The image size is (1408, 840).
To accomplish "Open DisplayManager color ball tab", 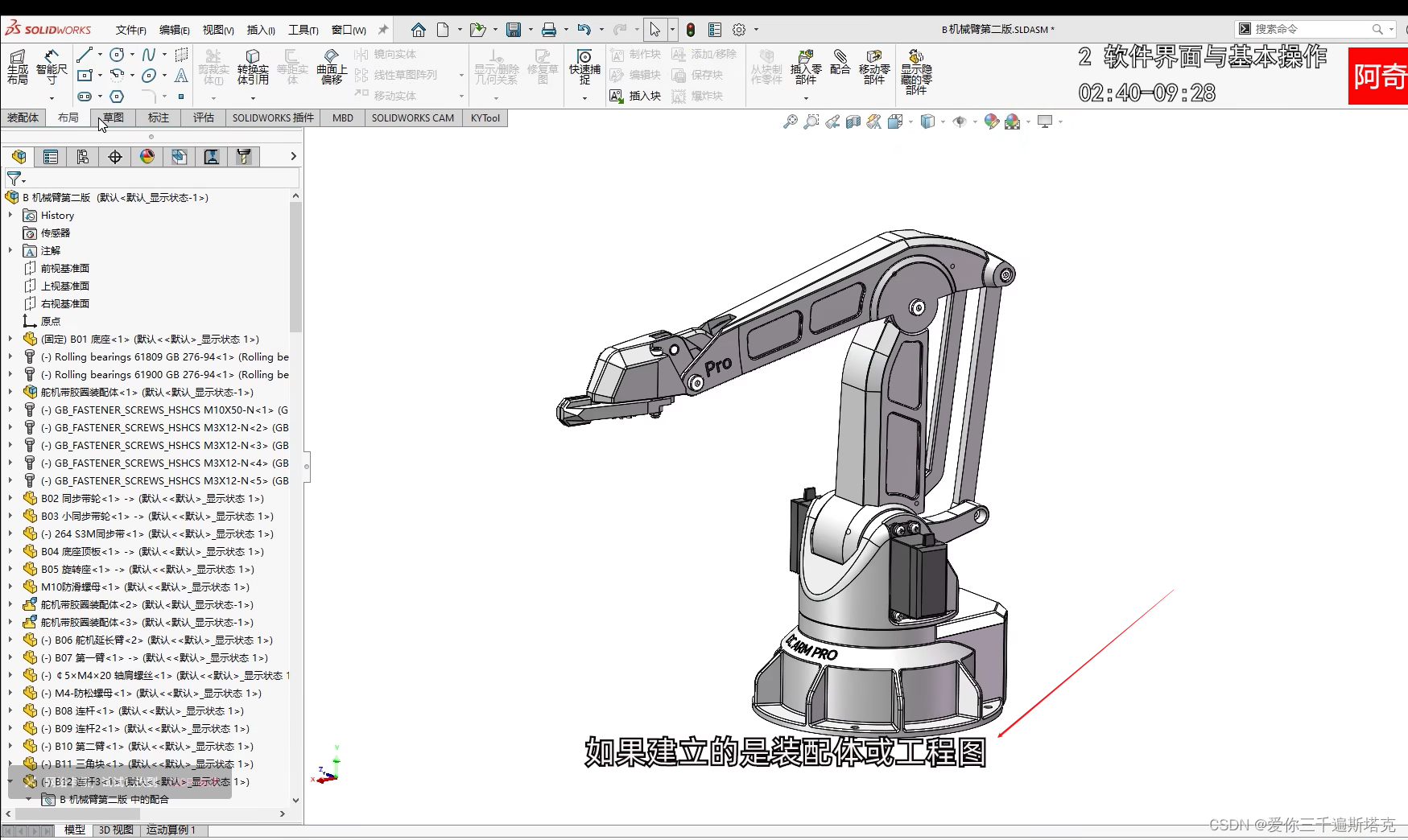I will [x=147, y=157].
